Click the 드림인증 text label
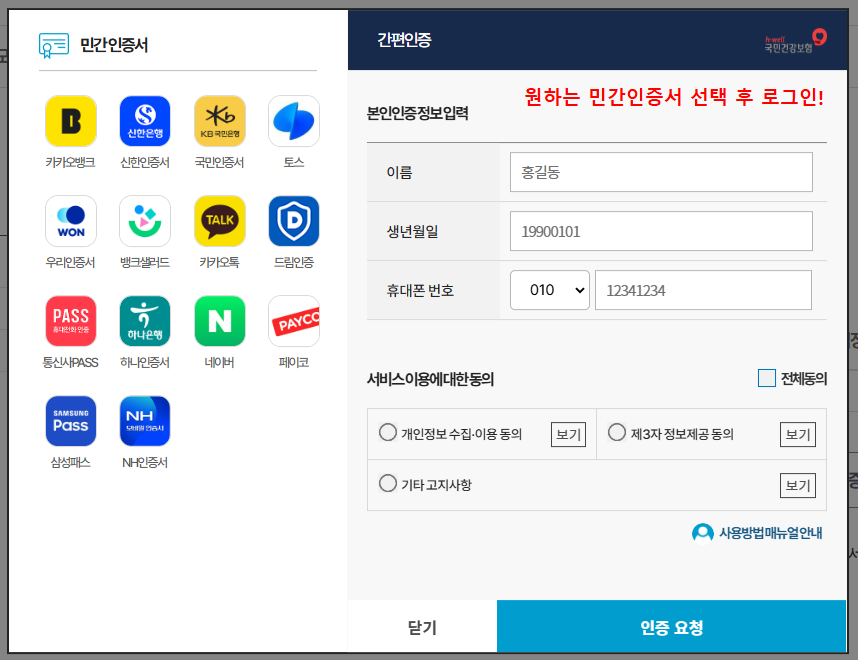Viewport: 858px width, 660px height. click(294, 263)
